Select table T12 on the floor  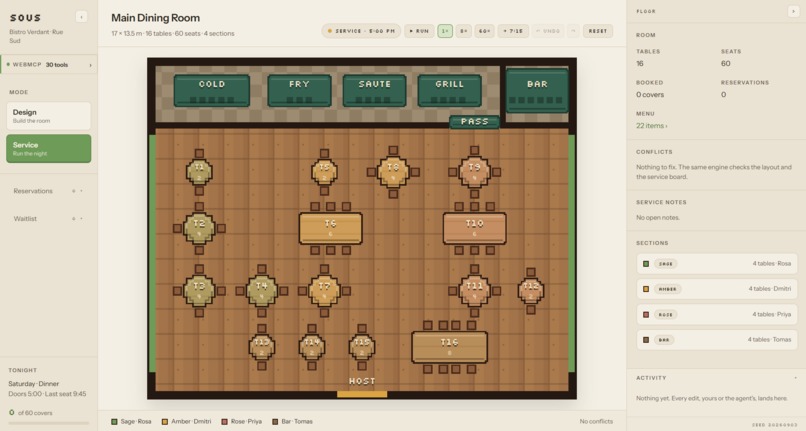[531, 291]
